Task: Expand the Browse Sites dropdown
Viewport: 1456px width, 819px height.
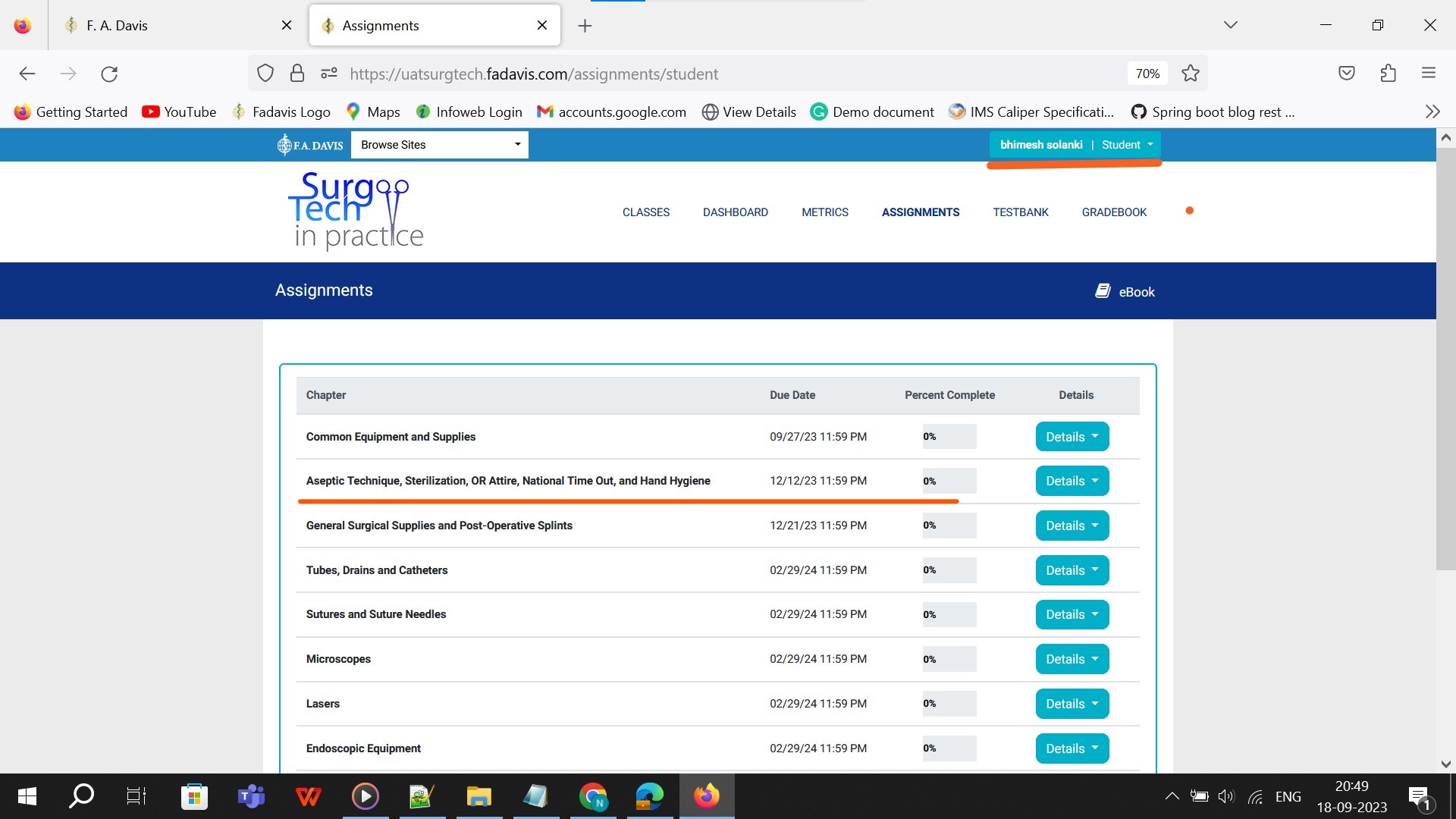Action: (440, 145)
